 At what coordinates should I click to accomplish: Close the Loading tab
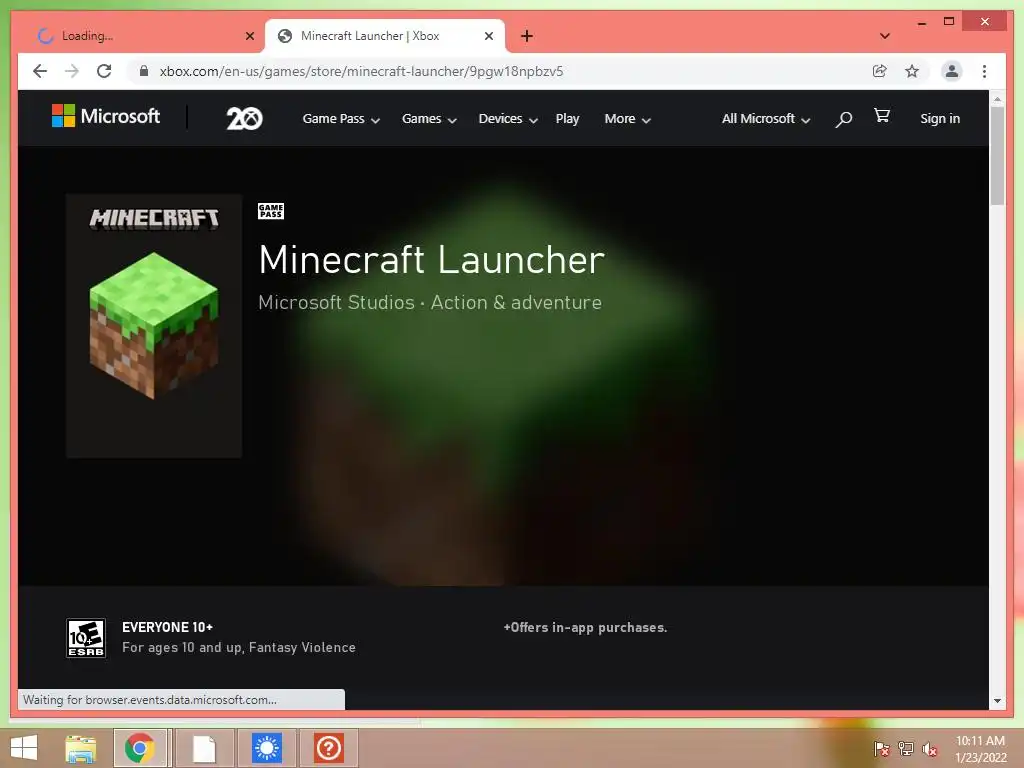coord(249,36)
